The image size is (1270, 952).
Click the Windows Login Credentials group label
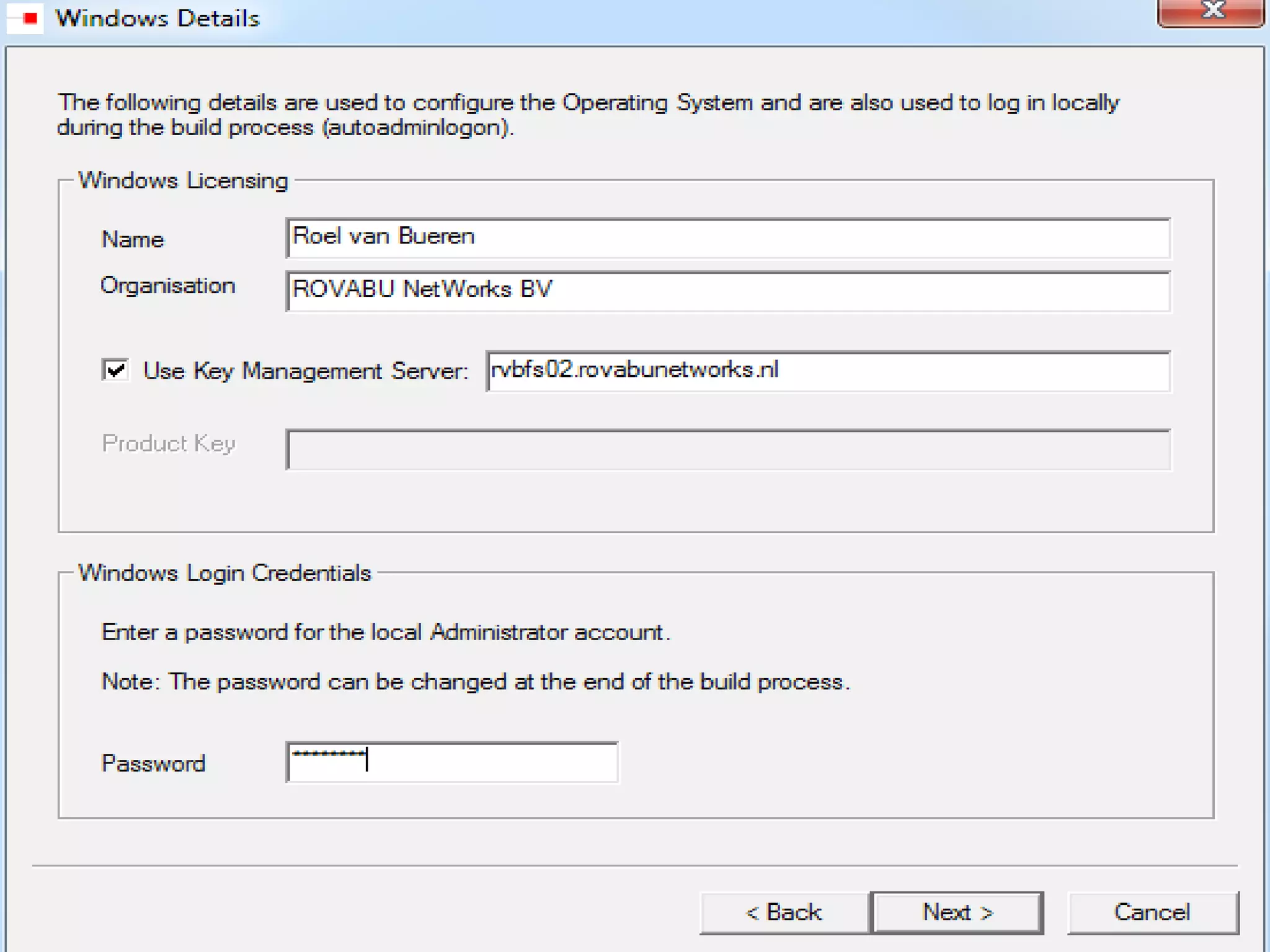[224, 573]
